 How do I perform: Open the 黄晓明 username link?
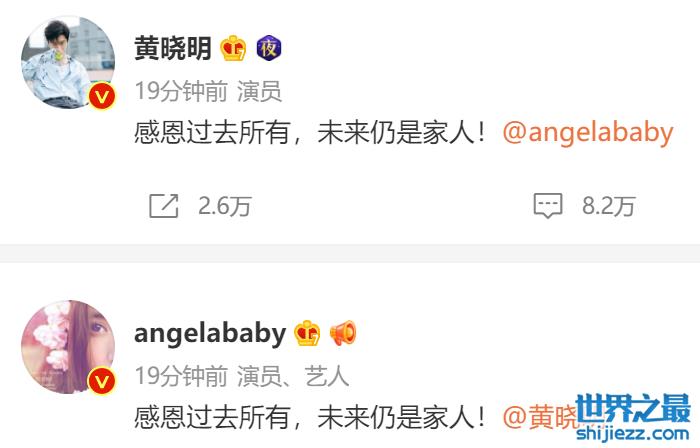(x=173, y=48)
